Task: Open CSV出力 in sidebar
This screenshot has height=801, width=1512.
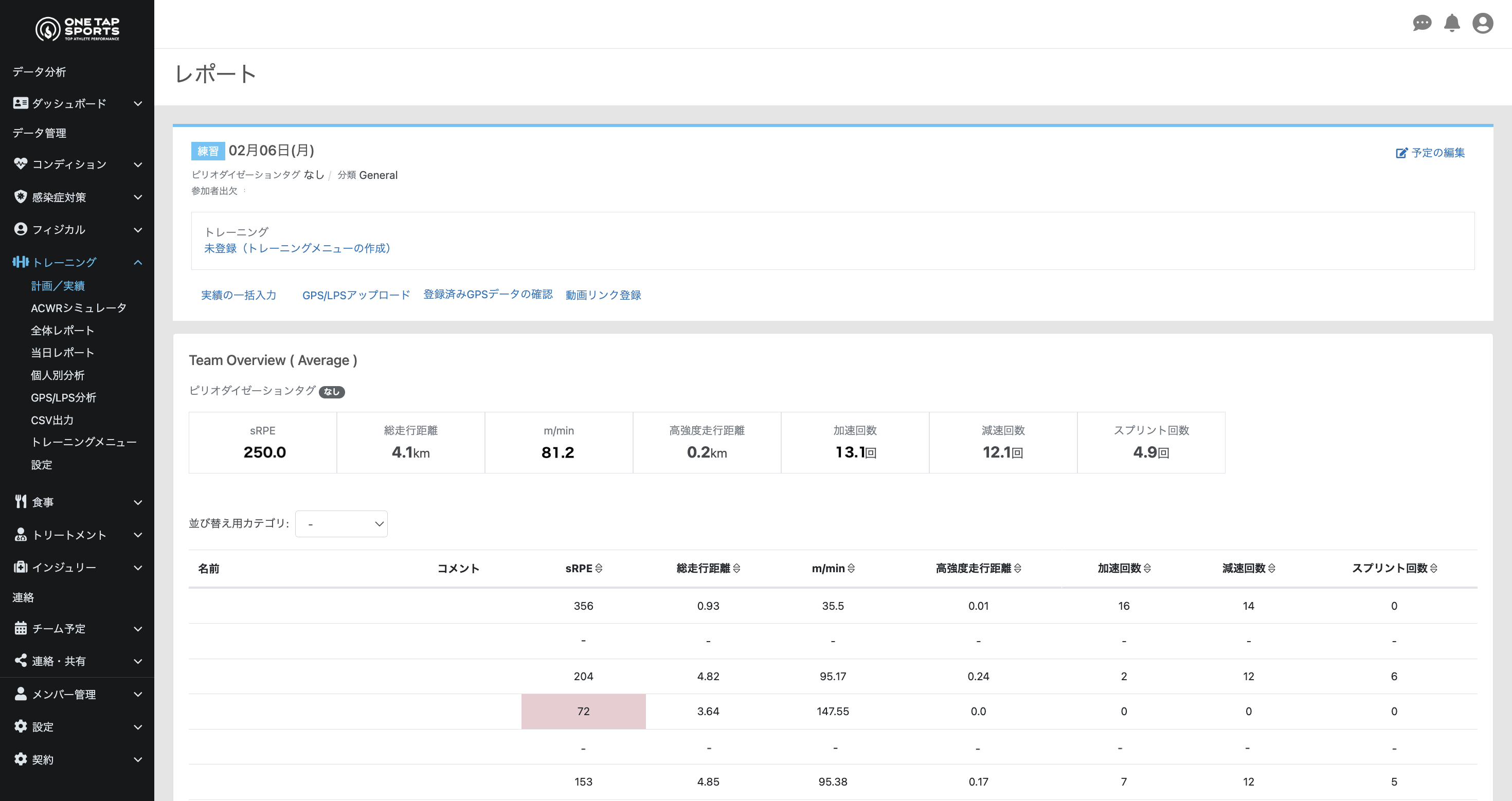Action: [x=52, y=420]
